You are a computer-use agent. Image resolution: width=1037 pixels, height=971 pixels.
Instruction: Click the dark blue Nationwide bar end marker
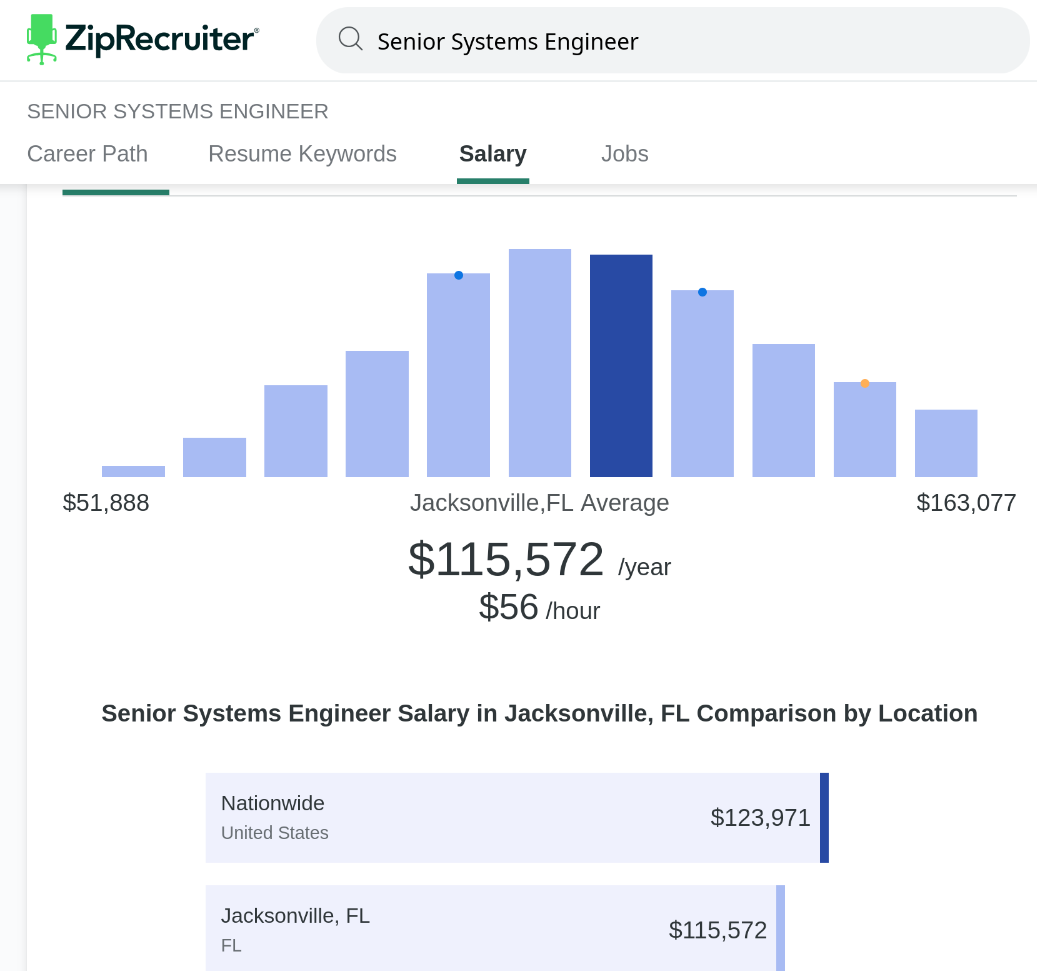click(x=824, y=818)
